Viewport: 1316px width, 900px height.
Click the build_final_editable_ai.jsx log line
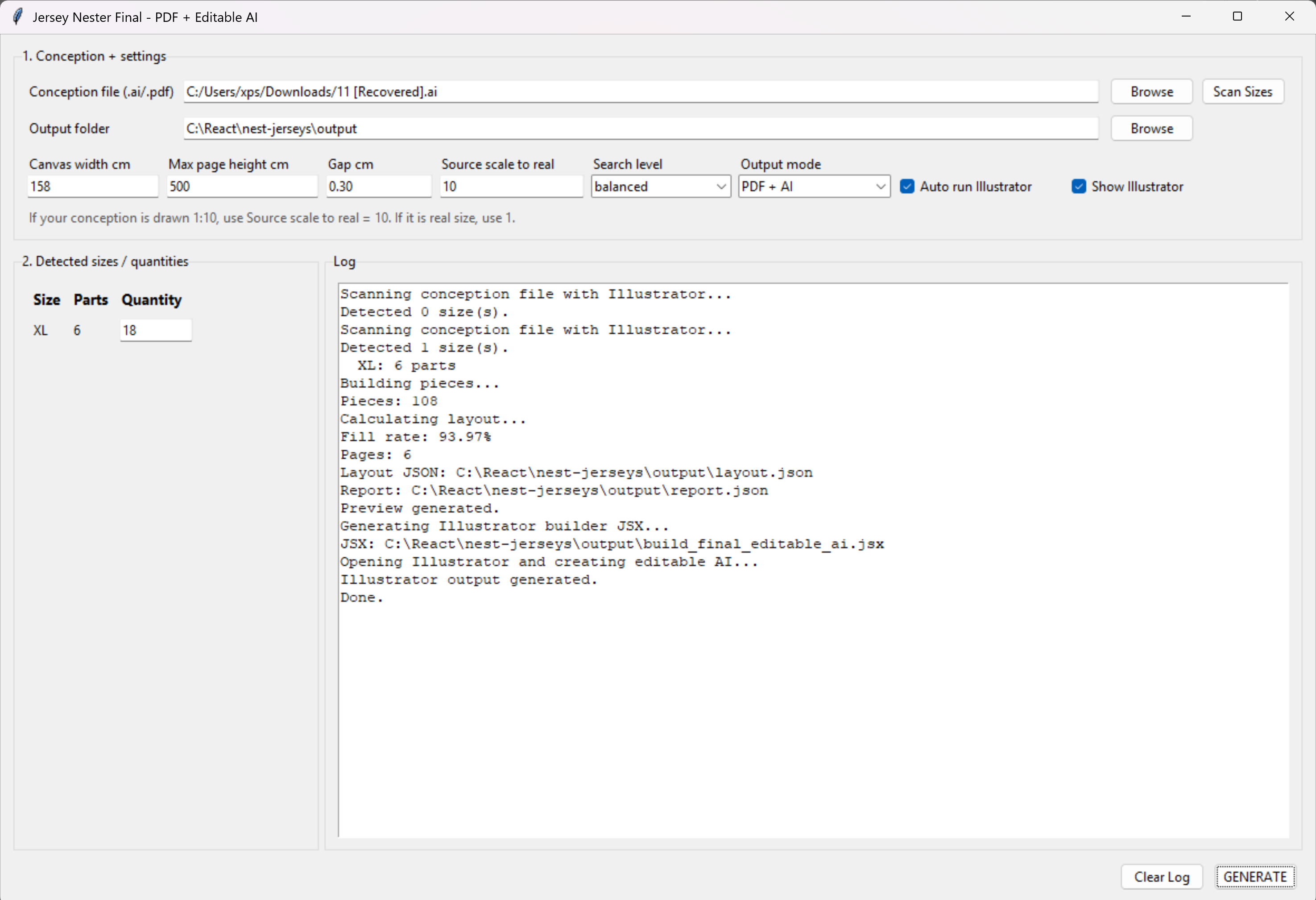pos(612,544)
